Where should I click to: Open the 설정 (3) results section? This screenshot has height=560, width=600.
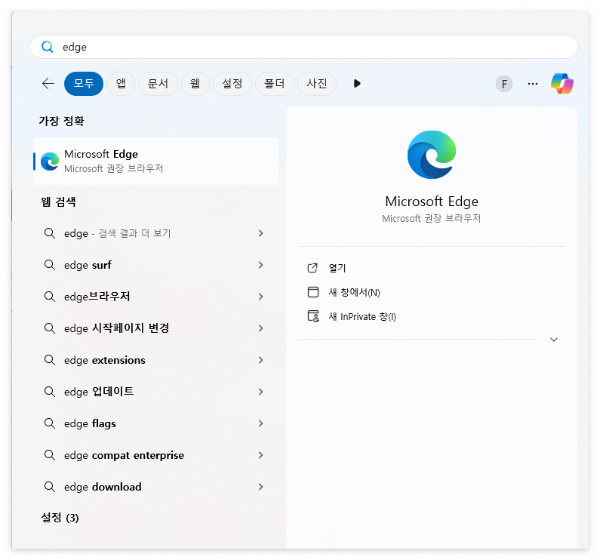click(x=60, y=518)
